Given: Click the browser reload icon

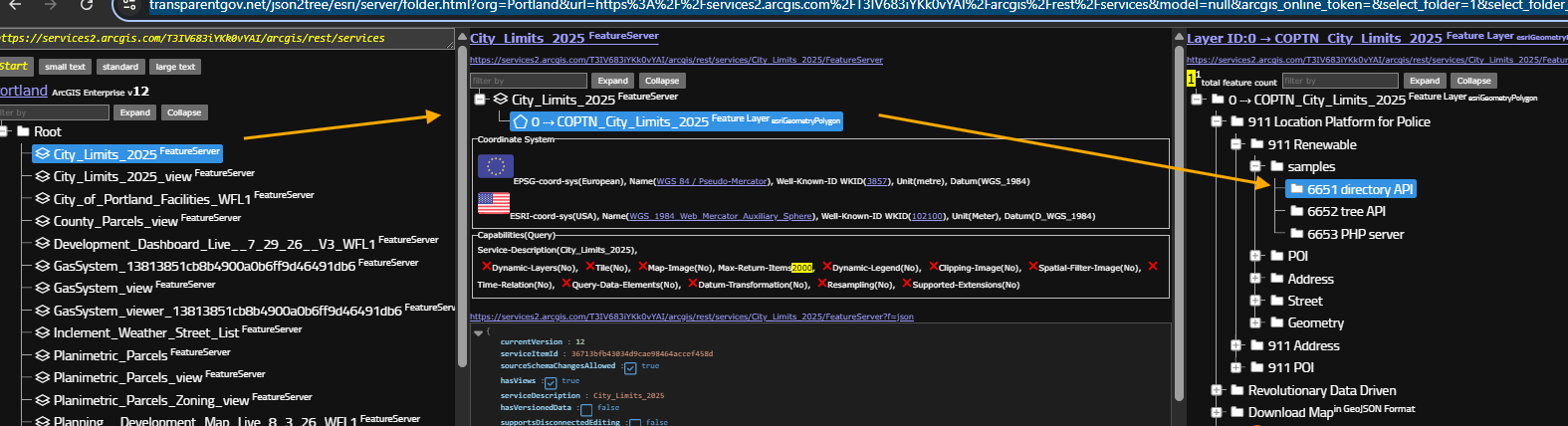Looking at the screenshot, I should click(x=87, y=6).
